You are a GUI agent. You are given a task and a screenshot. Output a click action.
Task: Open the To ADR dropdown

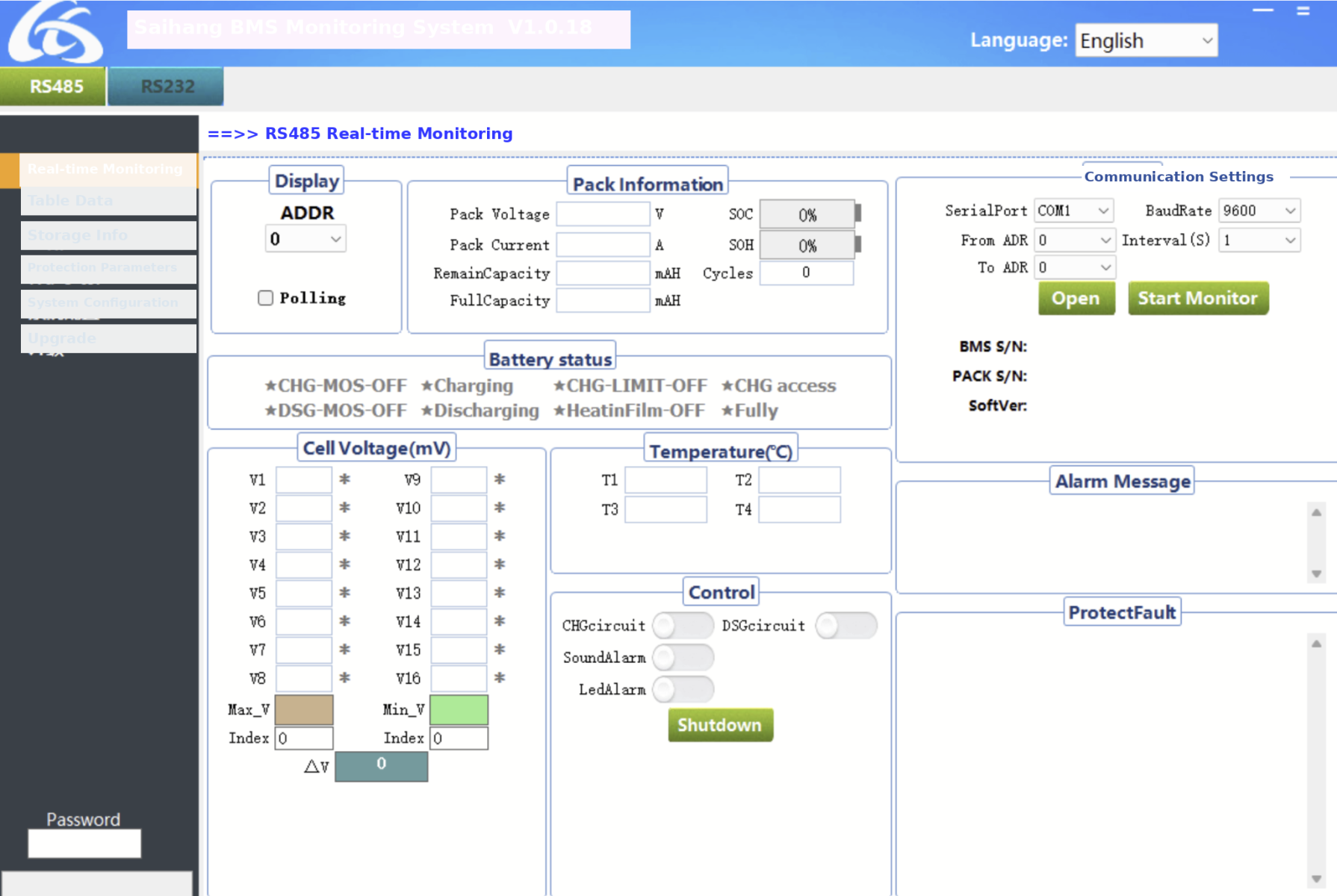coord(1074,267)
